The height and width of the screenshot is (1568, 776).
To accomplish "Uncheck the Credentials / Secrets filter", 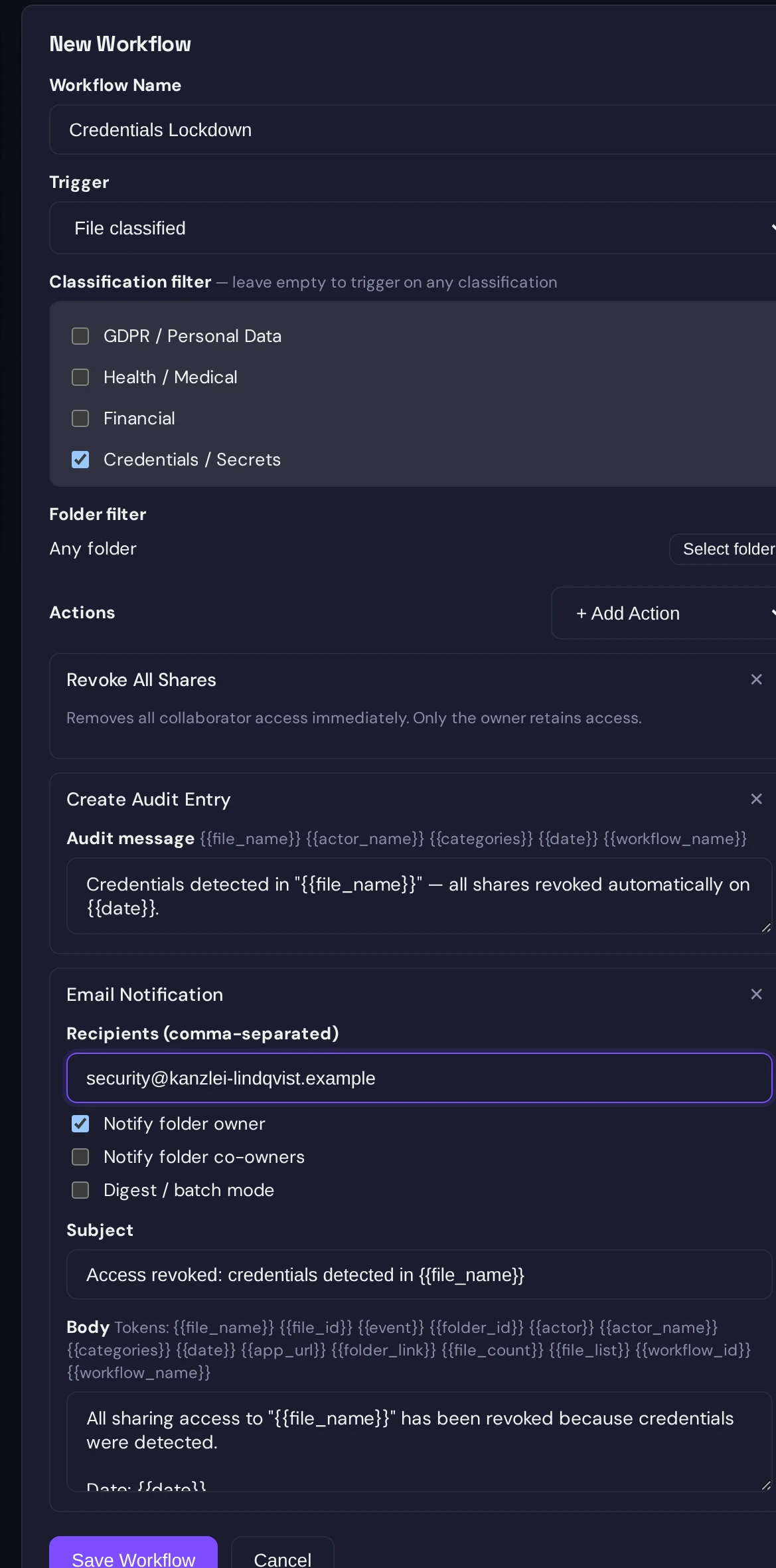I will click(80, 460).
